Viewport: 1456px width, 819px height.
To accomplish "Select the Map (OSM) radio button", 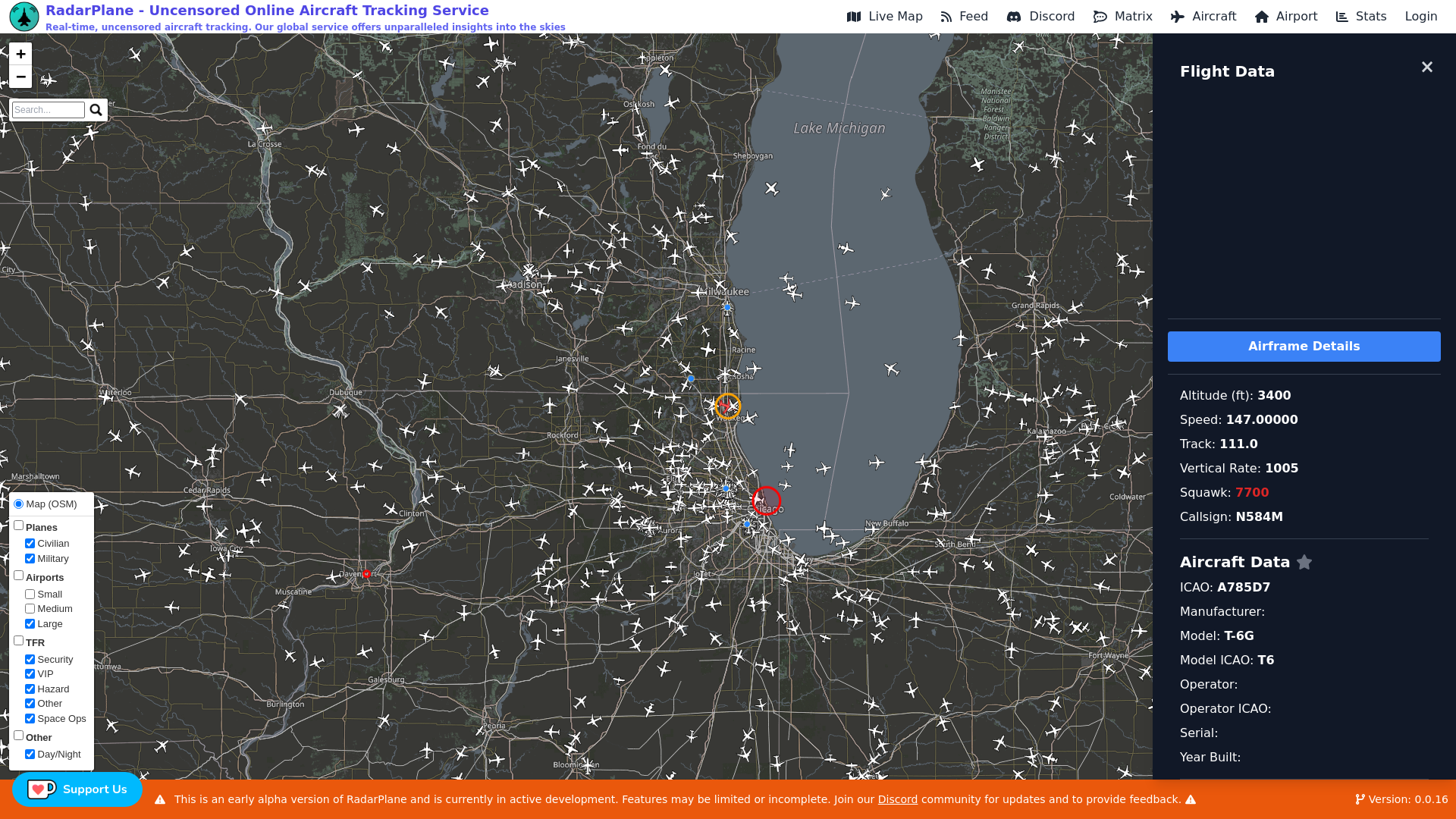I will [x=18, y=504].
